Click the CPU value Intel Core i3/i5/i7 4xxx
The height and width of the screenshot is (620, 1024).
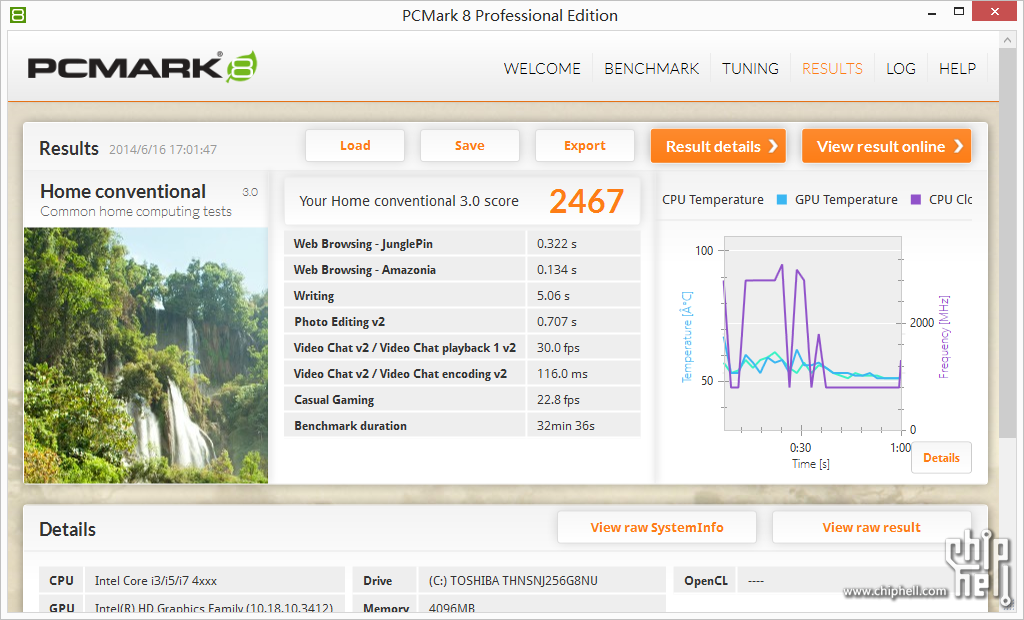155,581
